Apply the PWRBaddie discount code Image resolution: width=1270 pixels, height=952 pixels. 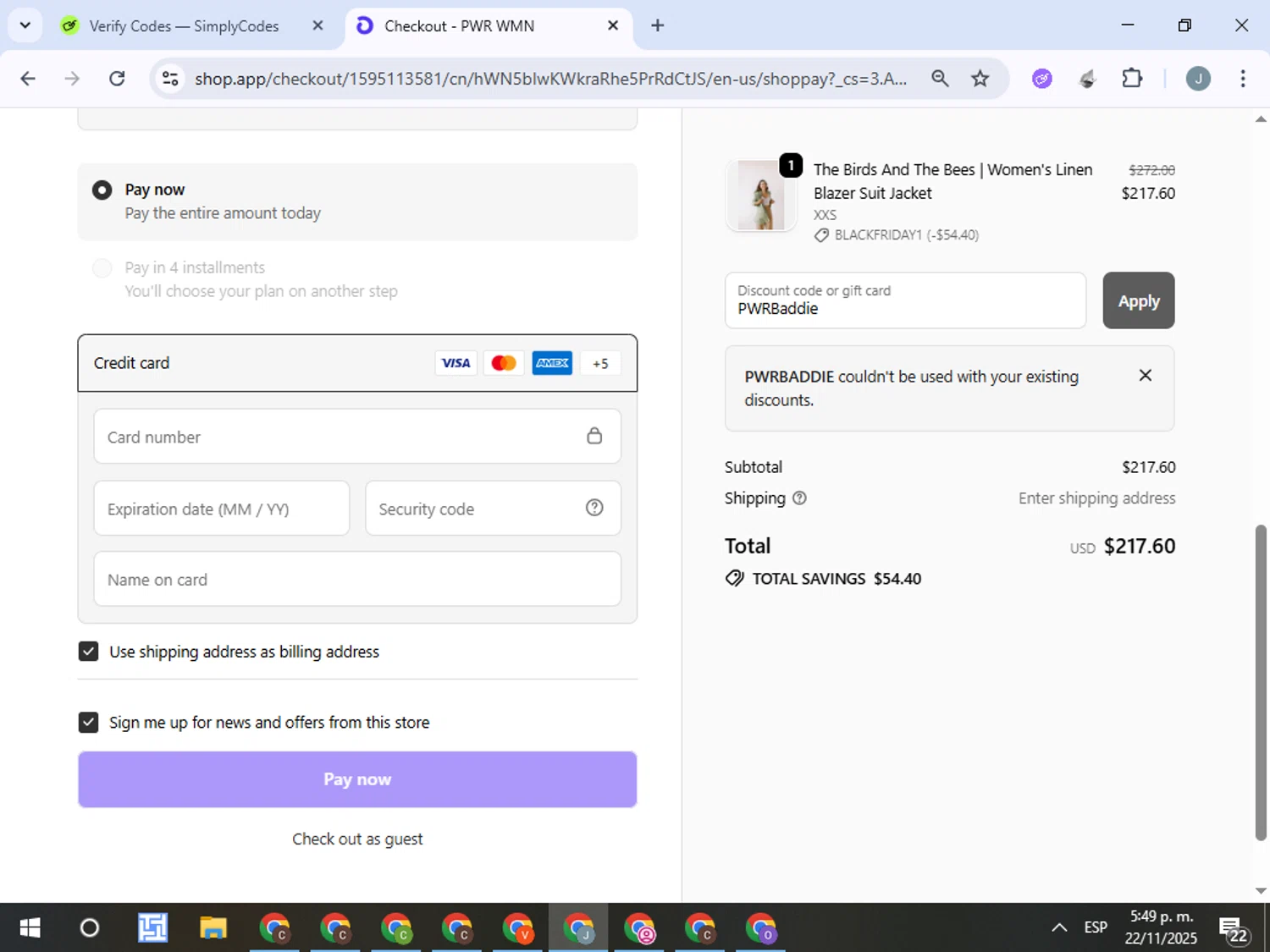pos(1139,300)
